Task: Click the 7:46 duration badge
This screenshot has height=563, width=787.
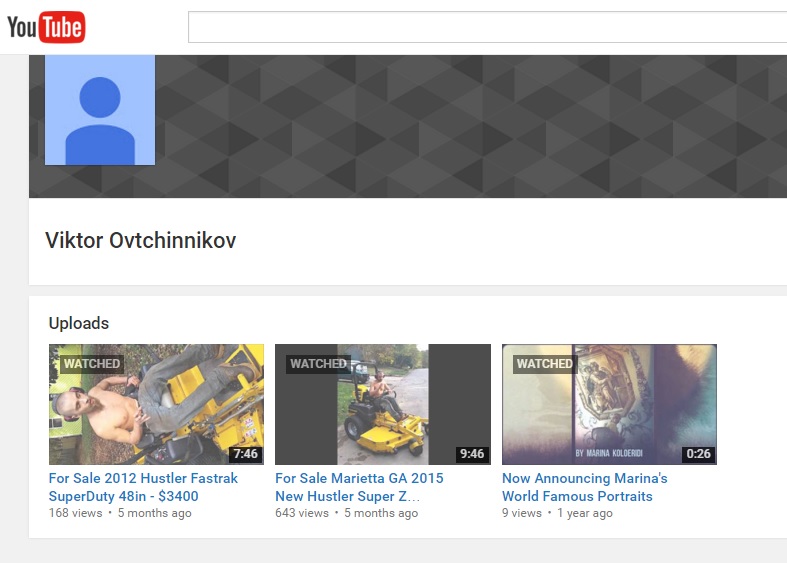Action: (x=245, y=454)
